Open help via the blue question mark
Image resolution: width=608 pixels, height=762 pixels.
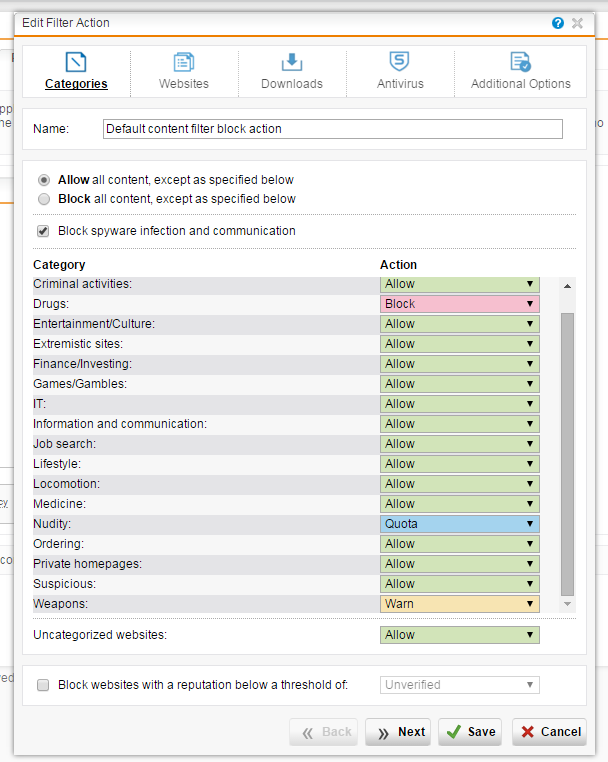[557, 23]
